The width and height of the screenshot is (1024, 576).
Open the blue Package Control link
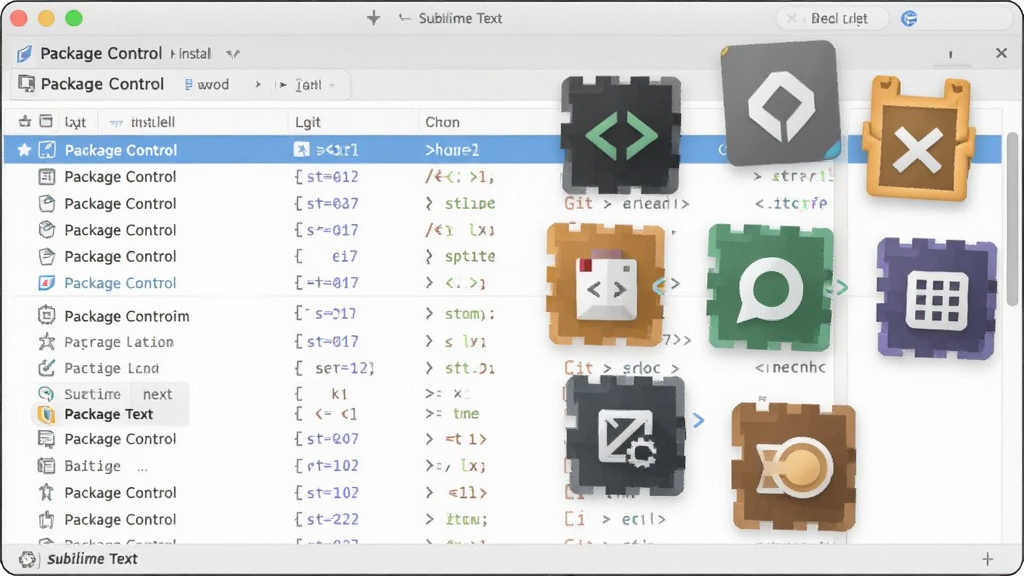click(x=120, y=283)
